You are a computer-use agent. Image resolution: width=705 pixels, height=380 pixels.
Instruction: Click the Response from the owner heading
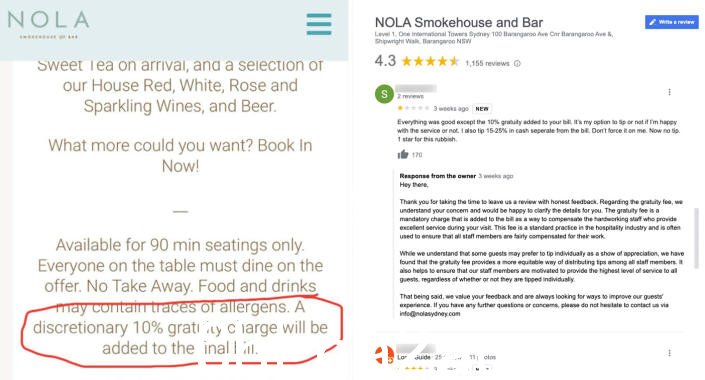[437, 176]
